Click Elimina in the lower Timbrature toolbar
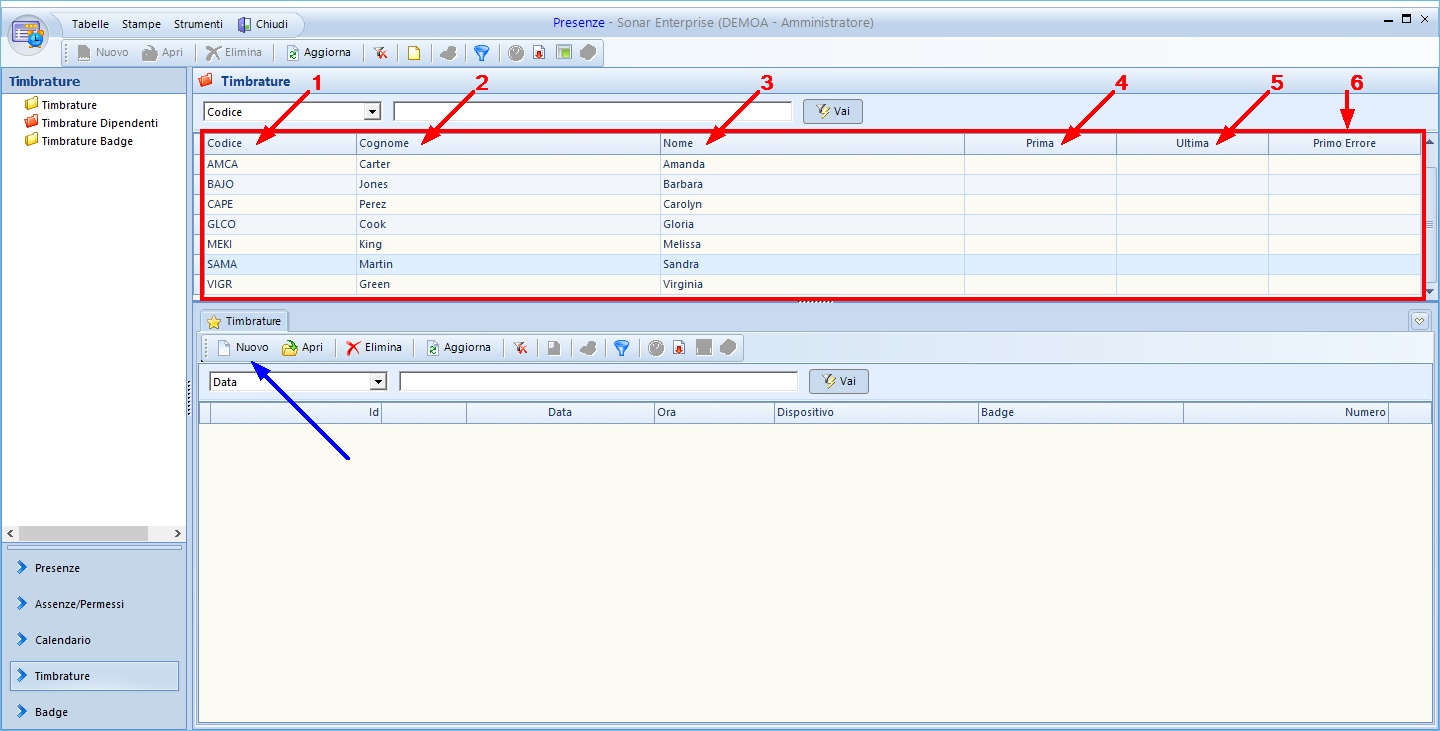 point(373,348)
